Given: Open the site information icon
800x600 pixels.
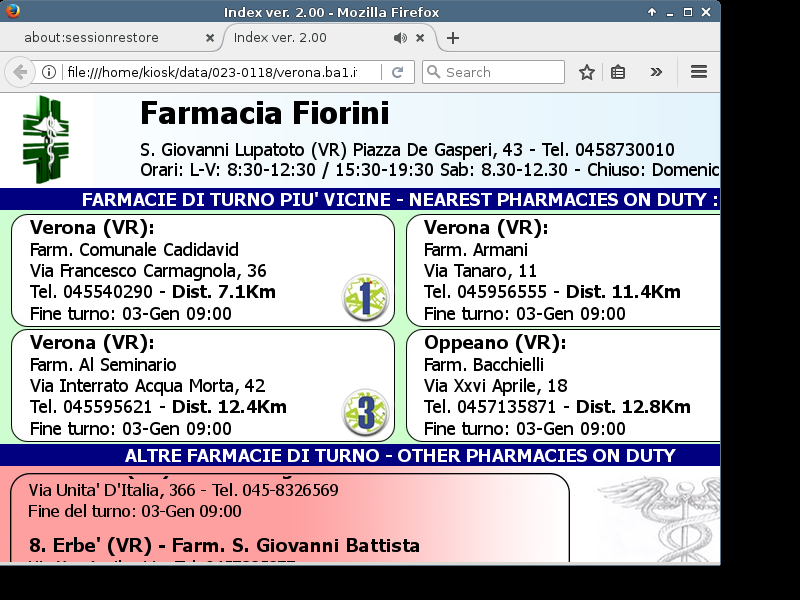Looking at the screenshot, I should pos(49,72).
